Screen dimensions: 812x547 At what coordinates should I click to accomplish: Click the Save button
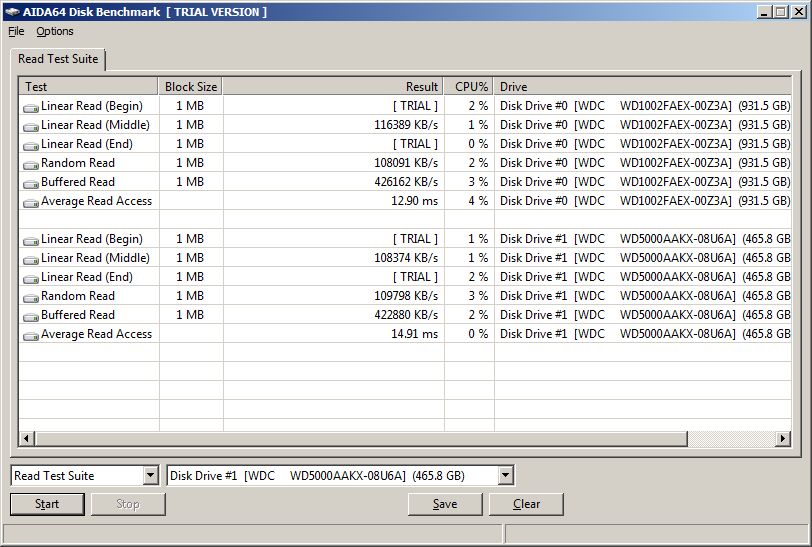pyautogui.click(x=445, y=504)
